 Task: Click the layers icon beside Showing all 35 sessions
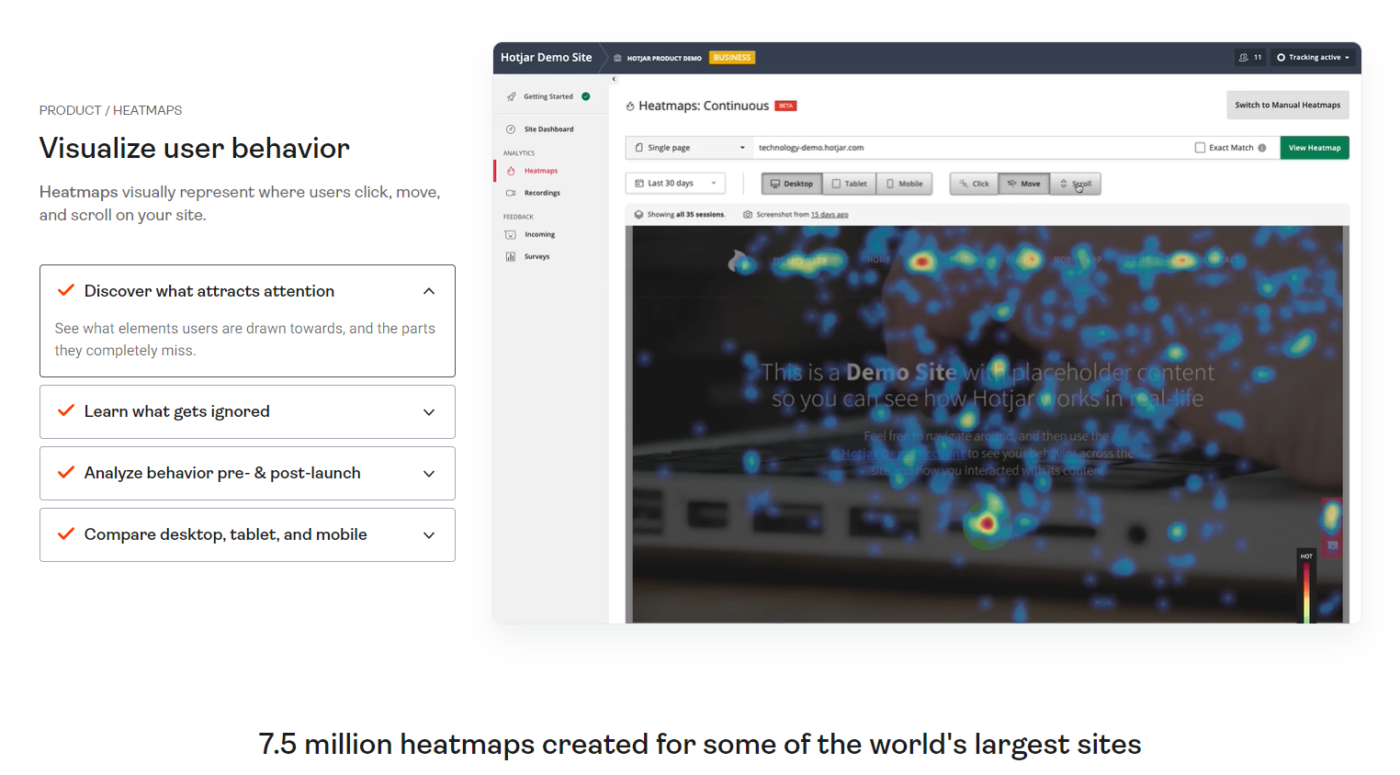639,214
